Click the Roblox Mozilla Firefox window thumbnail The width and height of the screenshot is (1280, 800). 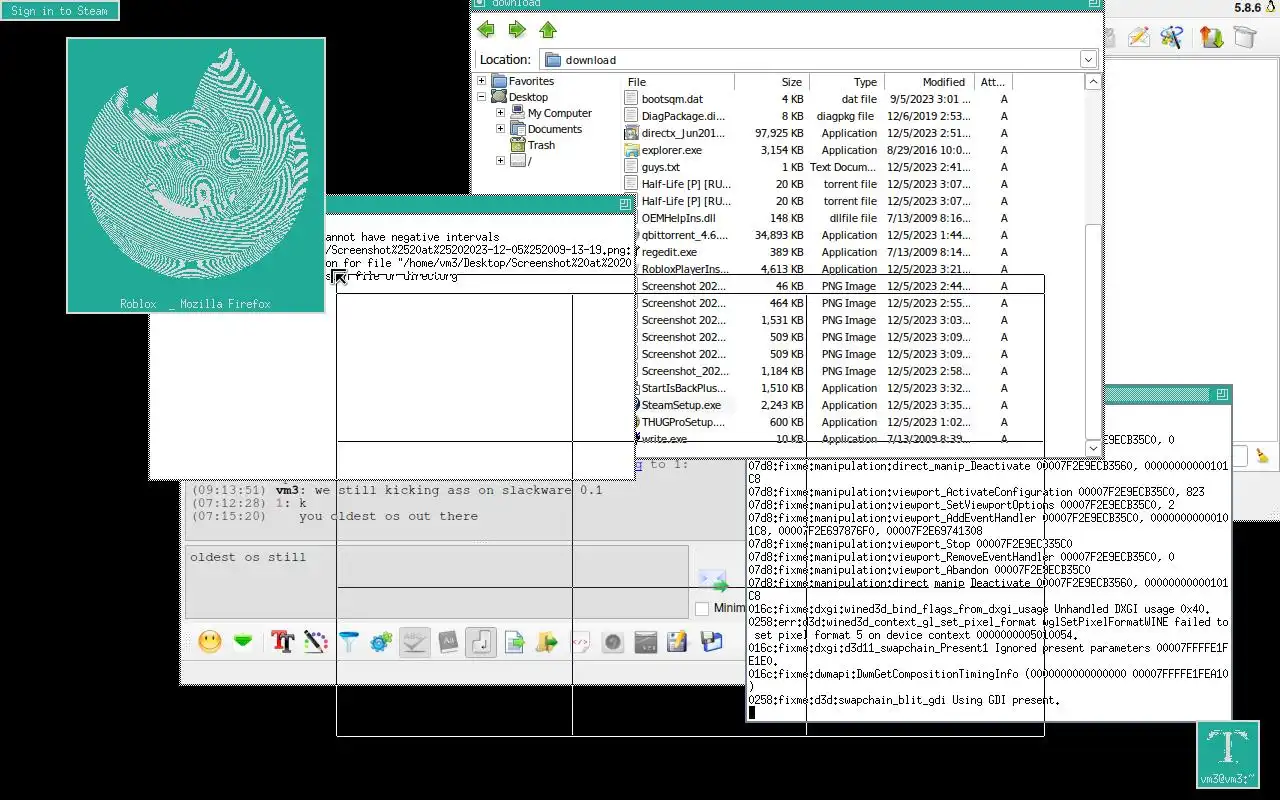pyautogui.click(x=196, y=176)
